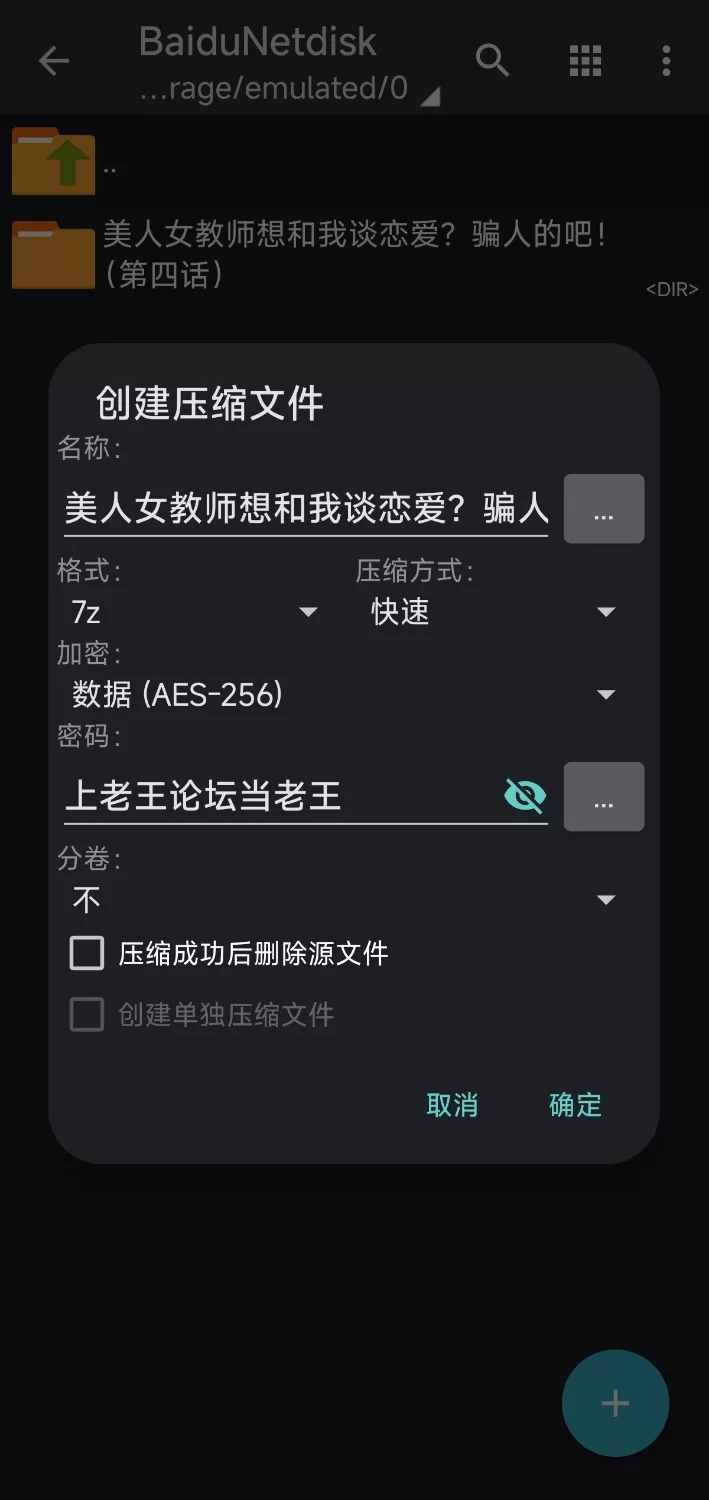This screenshot has width=709, height=1500.
Task: Open password extra options button
Action: (604, 796)
